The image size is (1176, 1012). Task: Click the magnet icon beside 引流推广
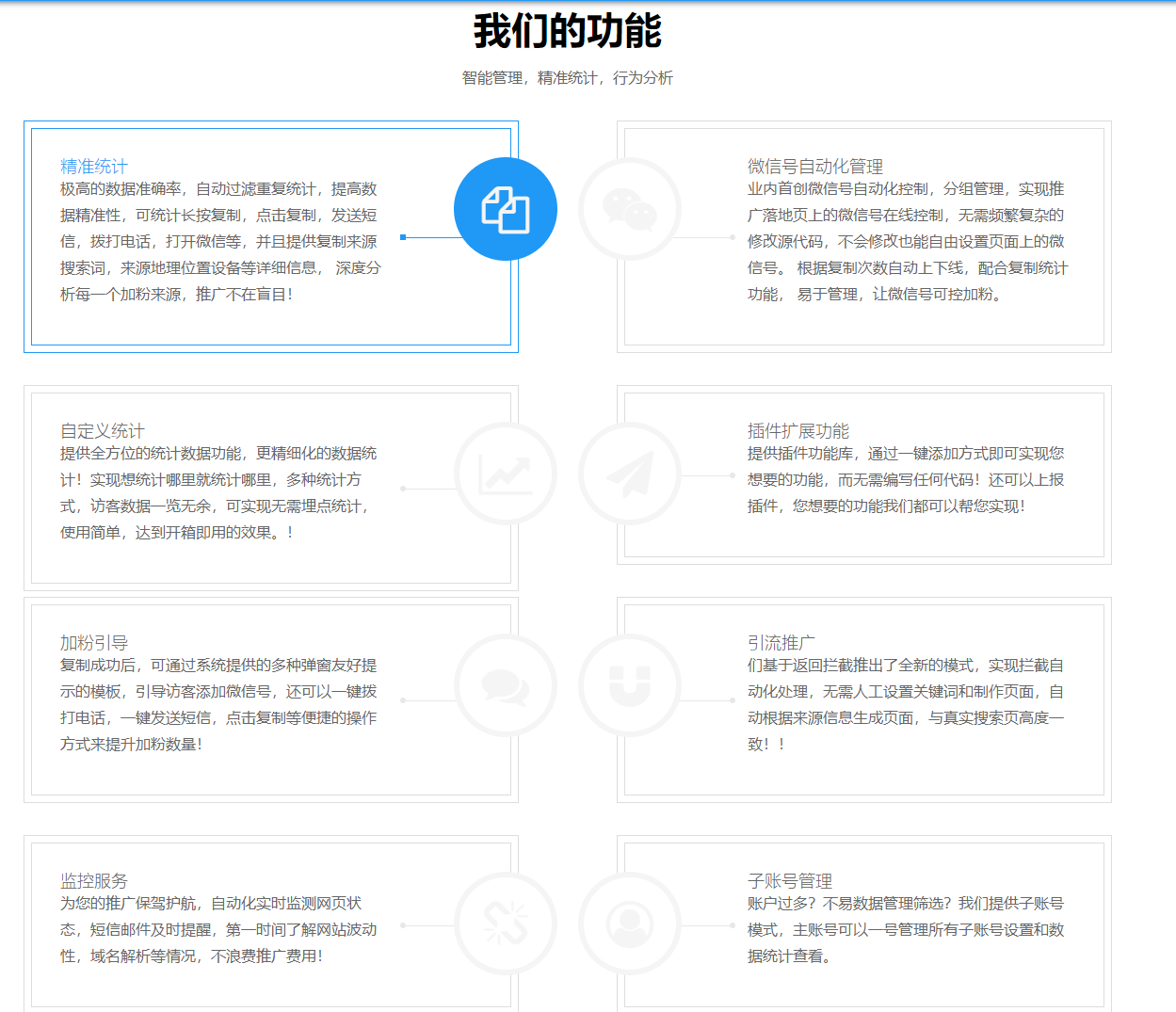coord(630,685)
